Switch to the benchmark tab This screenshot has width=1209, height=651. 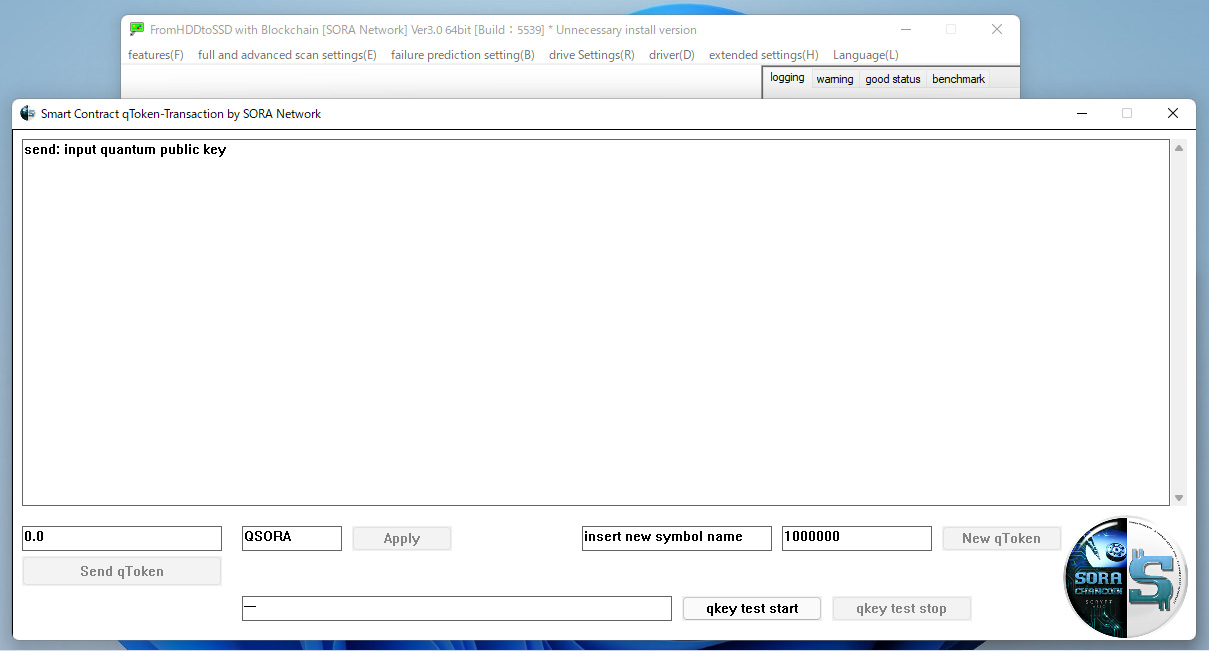[959, 79]
